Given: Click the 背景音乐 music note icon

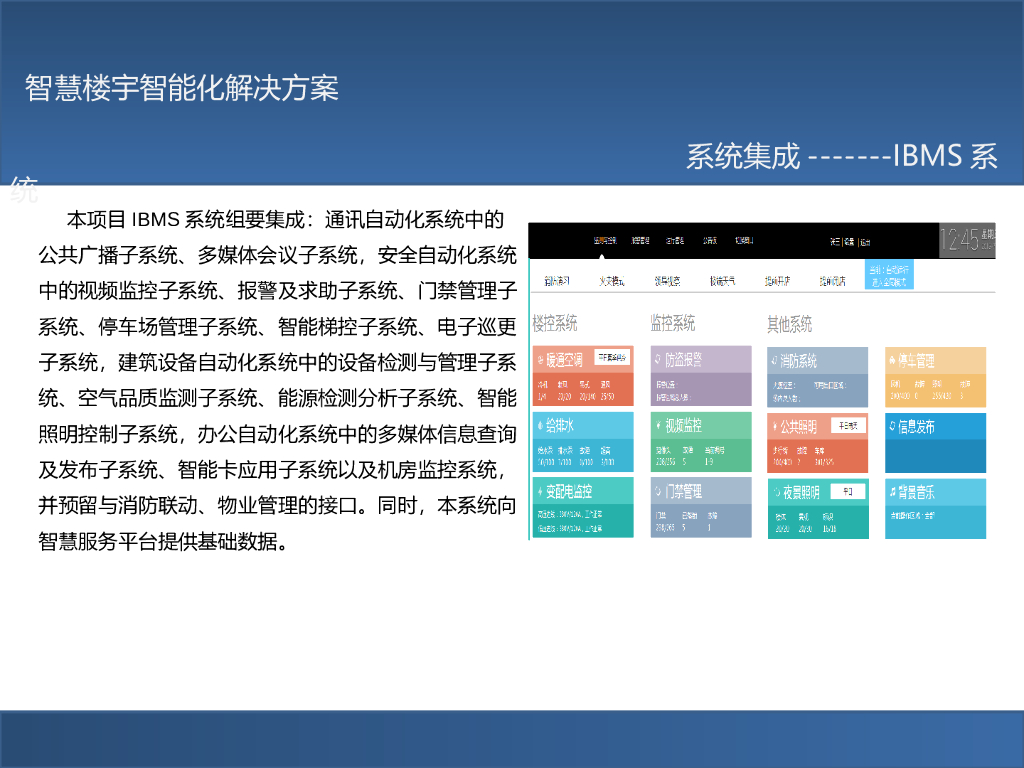Looking at the screenshot, I should (892, 490).
